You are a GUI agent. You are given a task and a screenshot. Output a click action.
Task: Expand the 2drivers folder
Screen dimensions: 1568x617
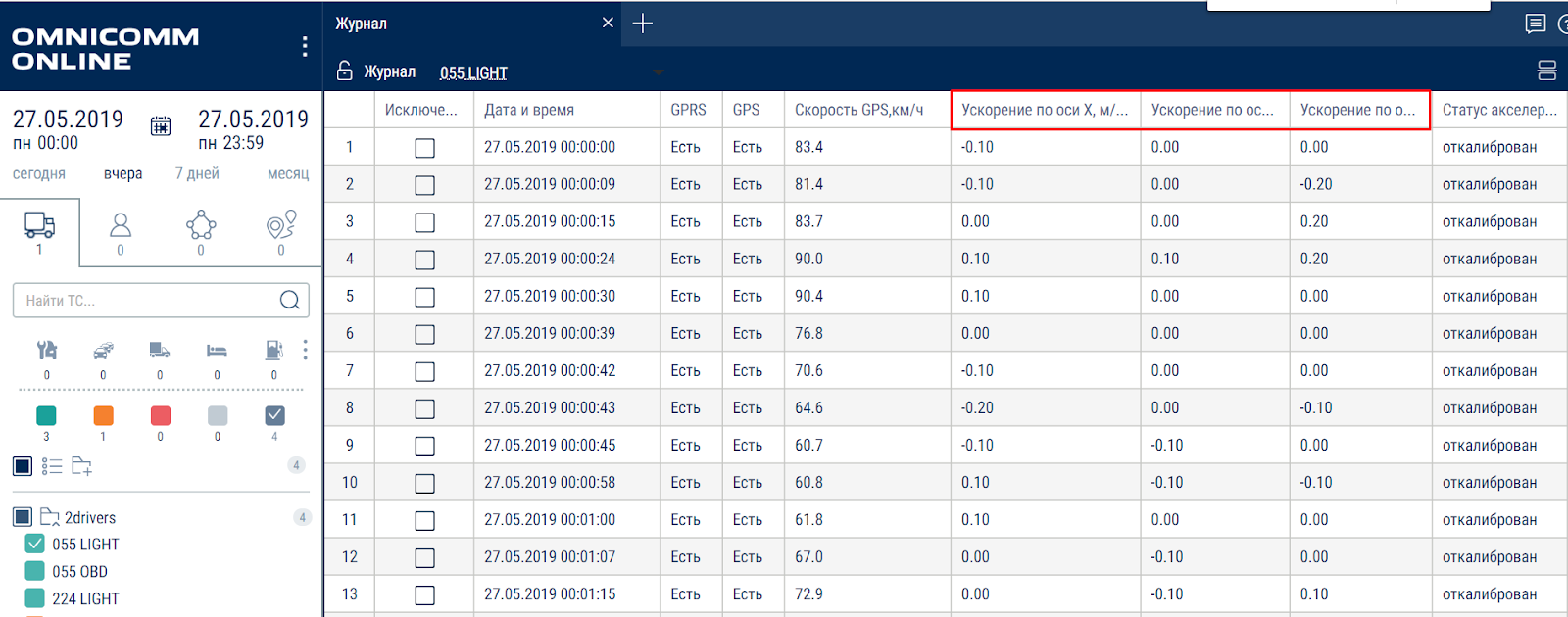49,516
